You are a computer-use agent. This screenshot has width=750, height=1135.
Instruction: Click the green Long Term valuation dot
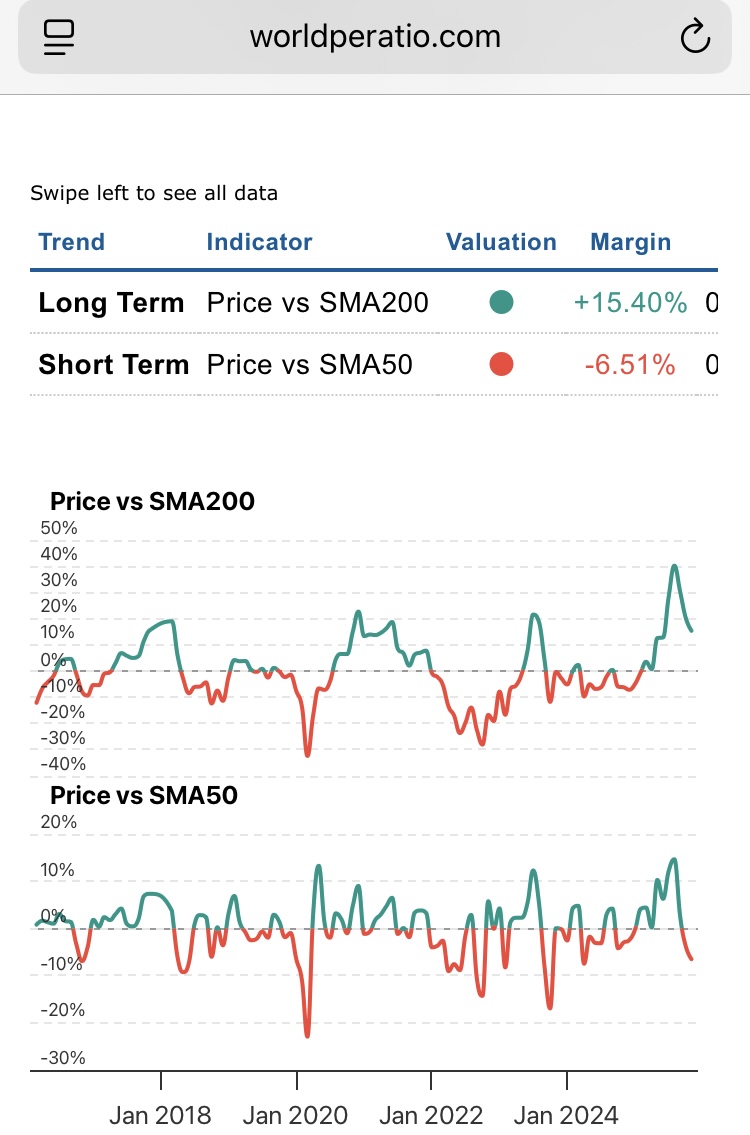click(502, 302)
